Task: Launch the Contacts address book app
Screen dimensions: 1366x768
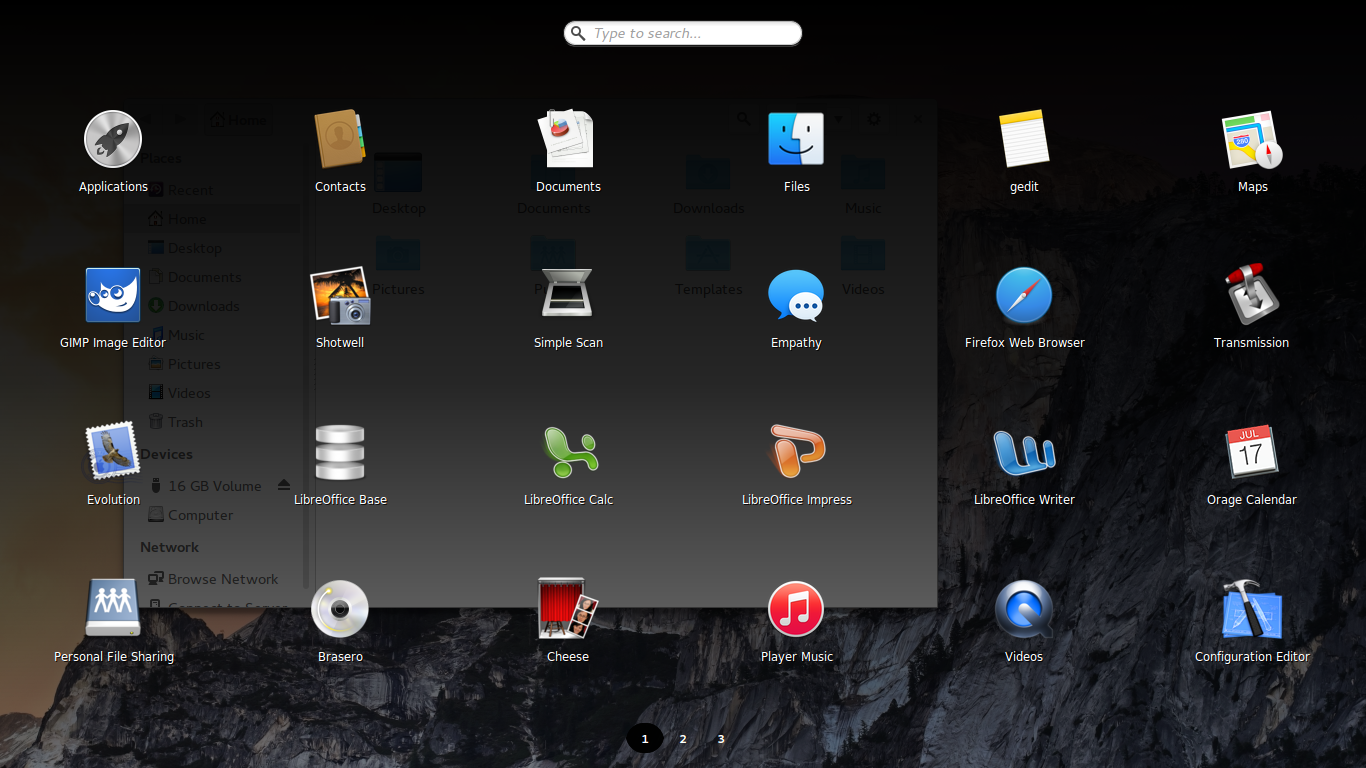Action: click(340, 138)
